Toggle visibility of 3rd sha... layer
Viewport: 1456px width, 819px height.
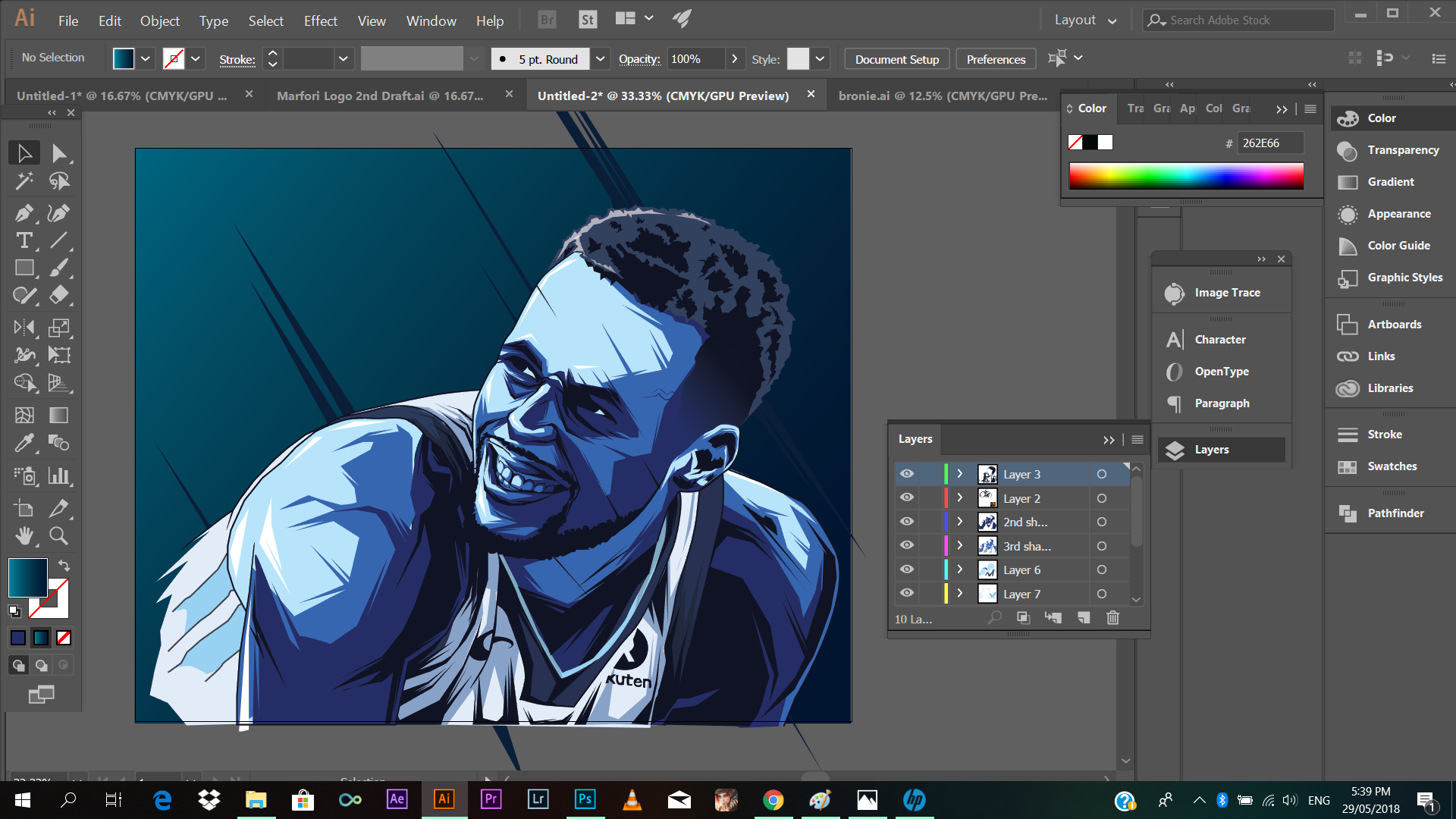(907, 546)
